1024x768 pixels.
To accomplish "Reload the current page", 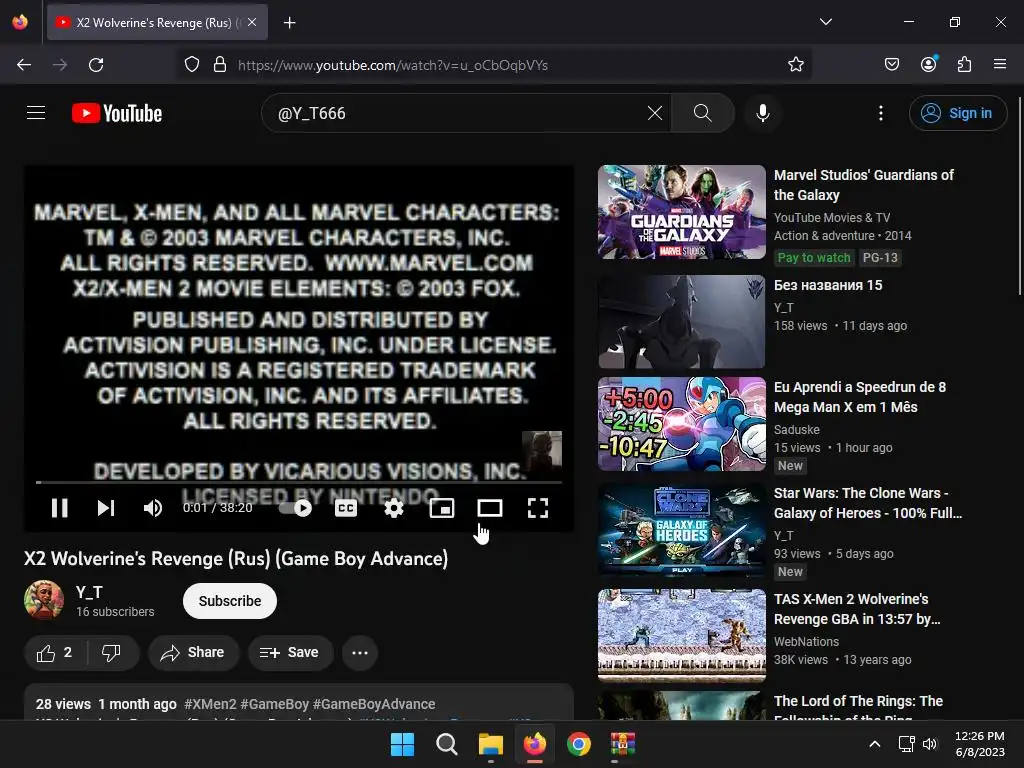I will click(x=96, y=65).
